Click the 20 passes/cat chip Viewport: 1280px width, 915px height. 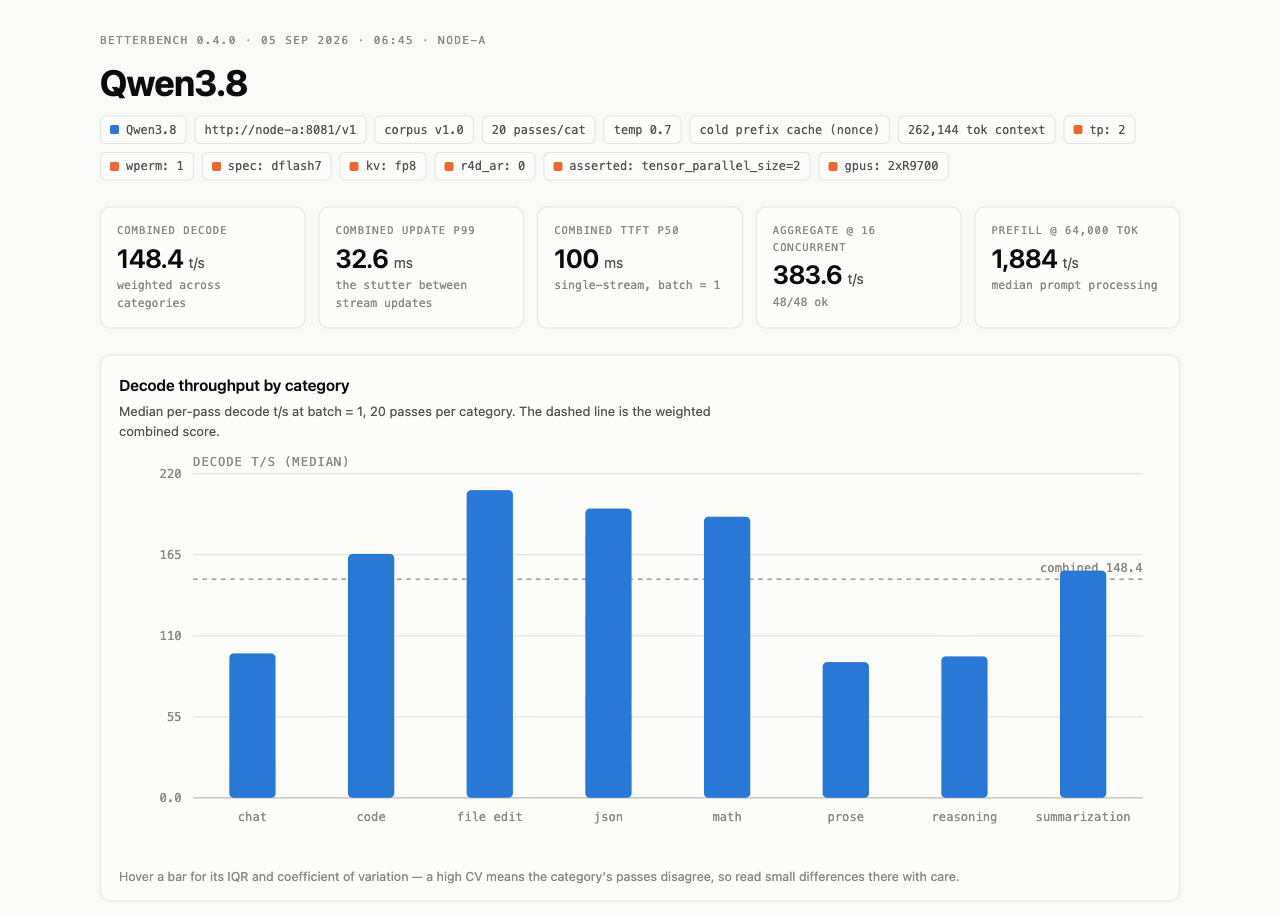click(x=539, y=130)
